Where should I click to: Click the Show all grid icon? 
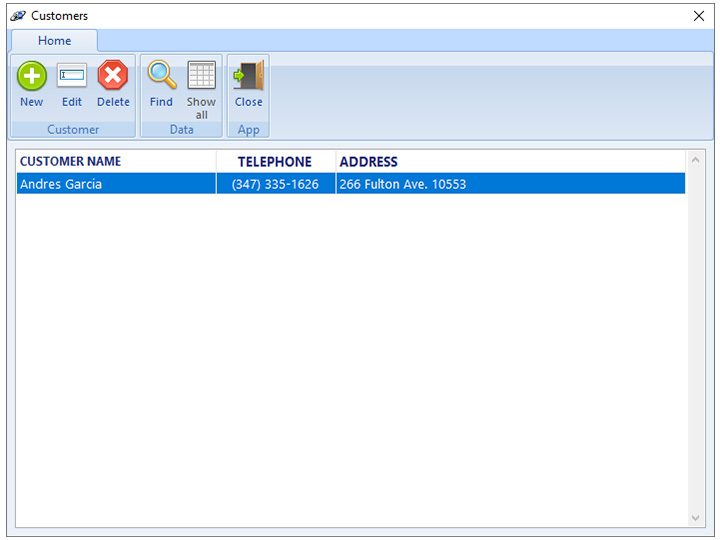pyautogui.click(x=201, y=77)
